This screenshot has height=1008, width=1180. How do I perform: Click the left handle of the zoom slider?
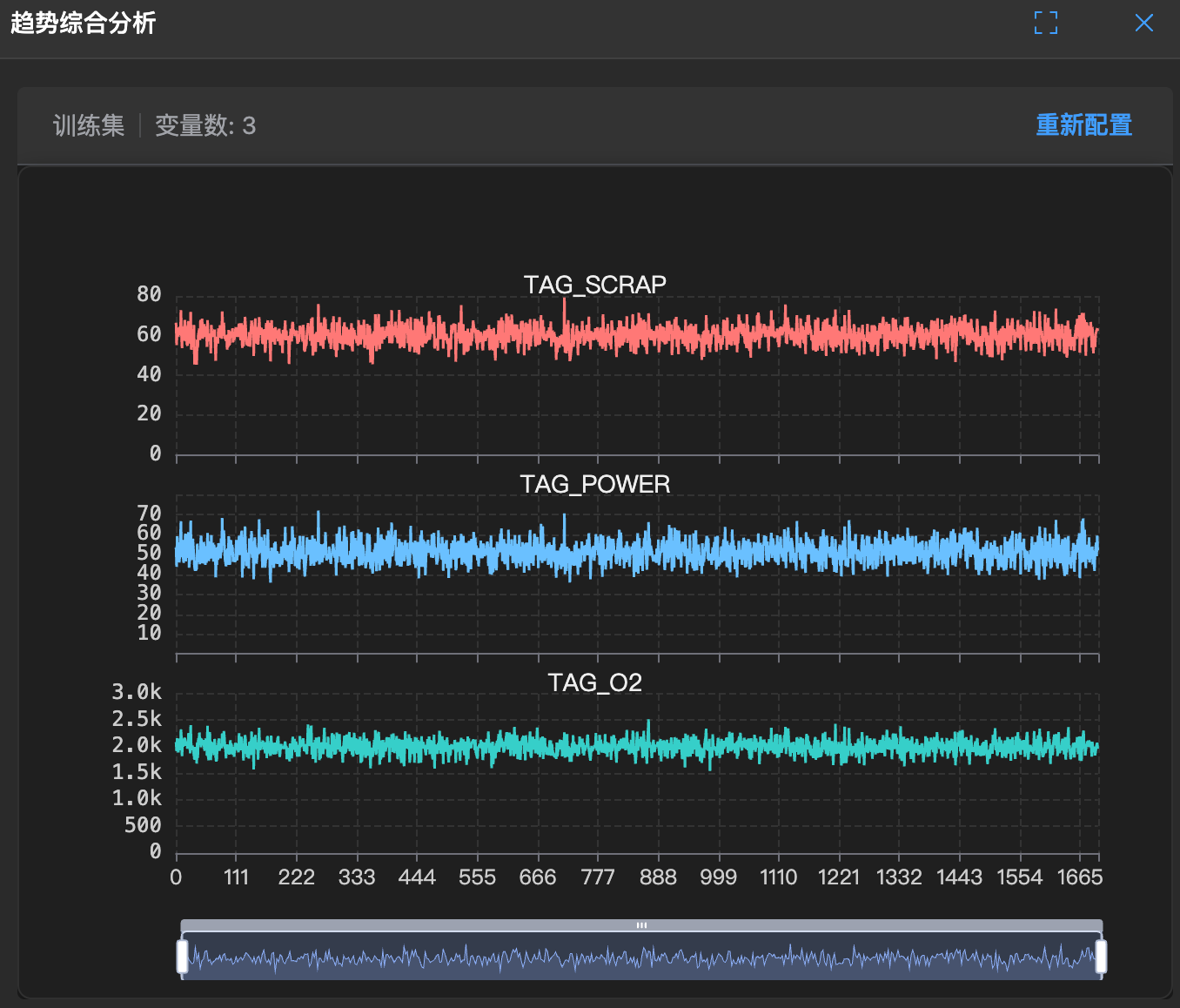[x=183, y=956]
